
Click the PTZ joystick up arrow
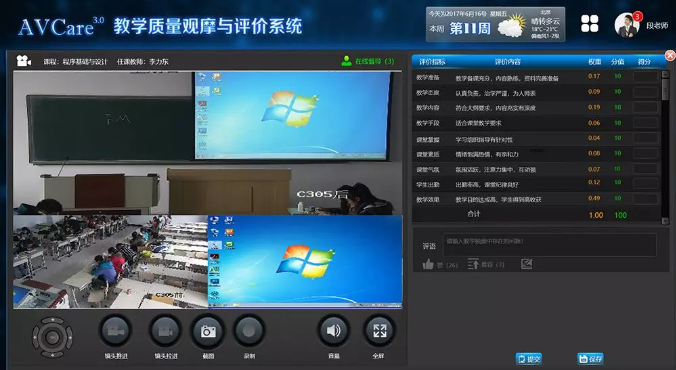[52, 320]
